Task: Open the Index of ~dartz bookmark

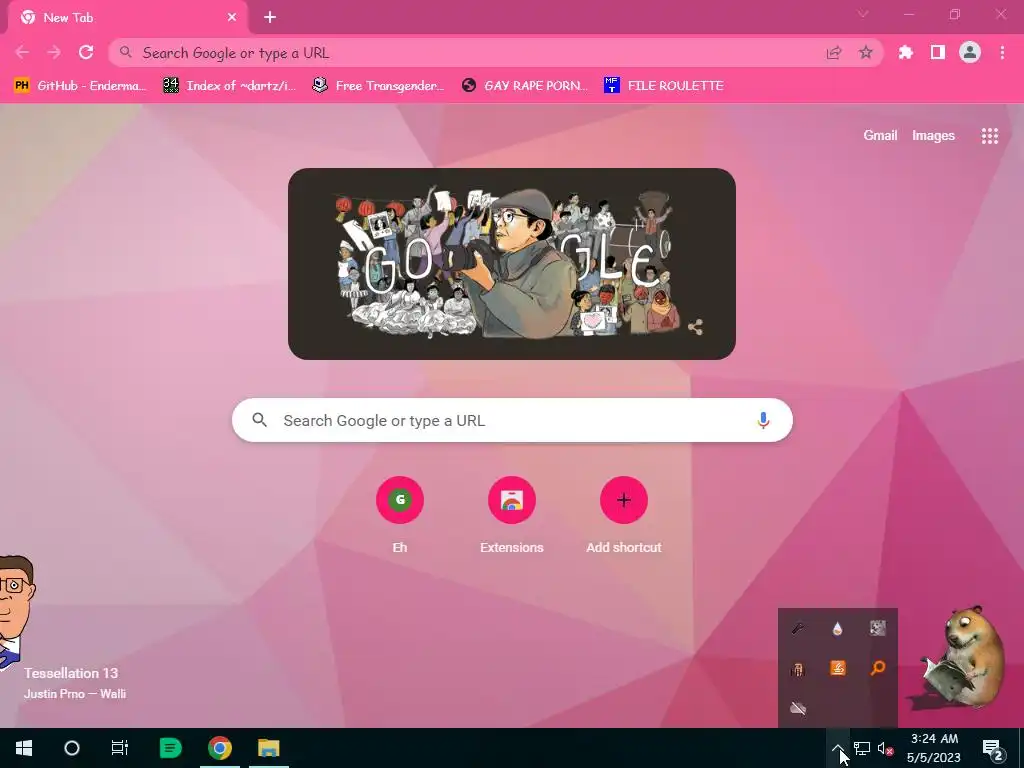Action: pos(229,86)
